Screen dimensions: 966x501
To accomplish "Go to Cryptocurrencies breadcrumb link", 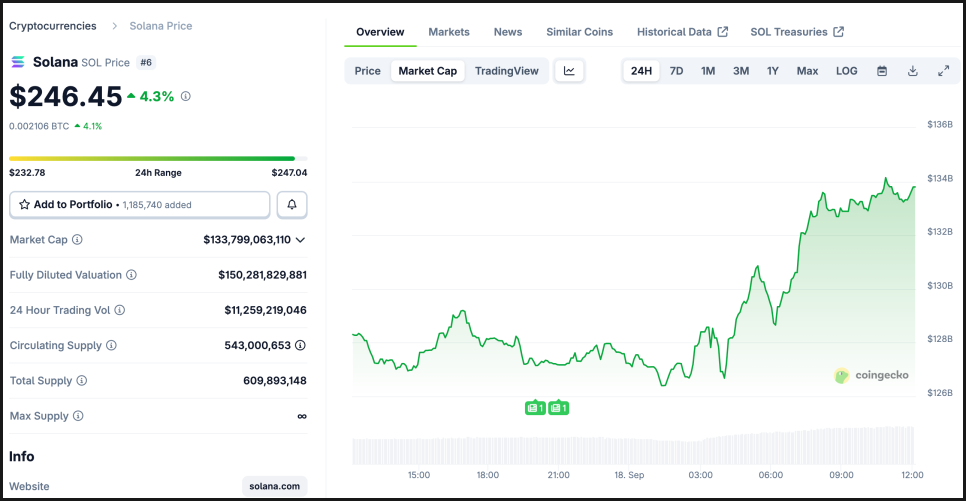I will coord(52,26).
